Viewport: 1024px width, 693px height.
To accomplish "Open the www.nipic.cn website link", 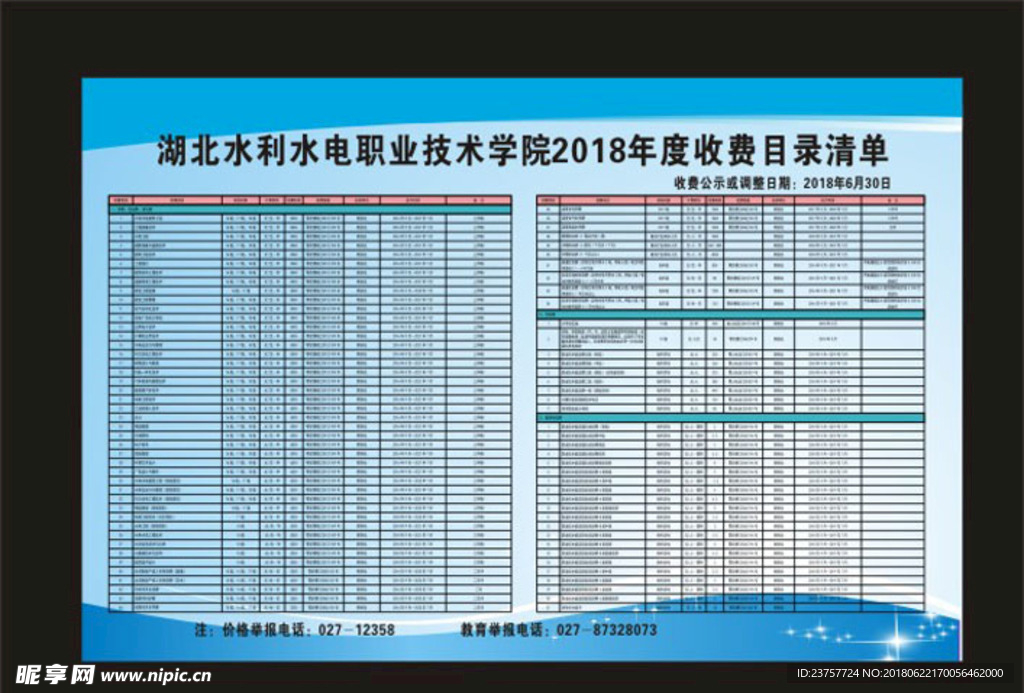I will click(x=156, y=676).
